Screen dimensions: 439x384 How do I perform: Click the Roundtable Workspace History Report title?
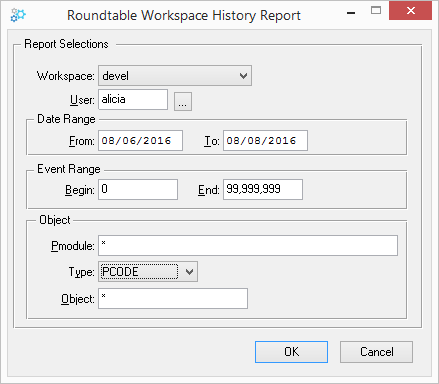tap(184, 15)
